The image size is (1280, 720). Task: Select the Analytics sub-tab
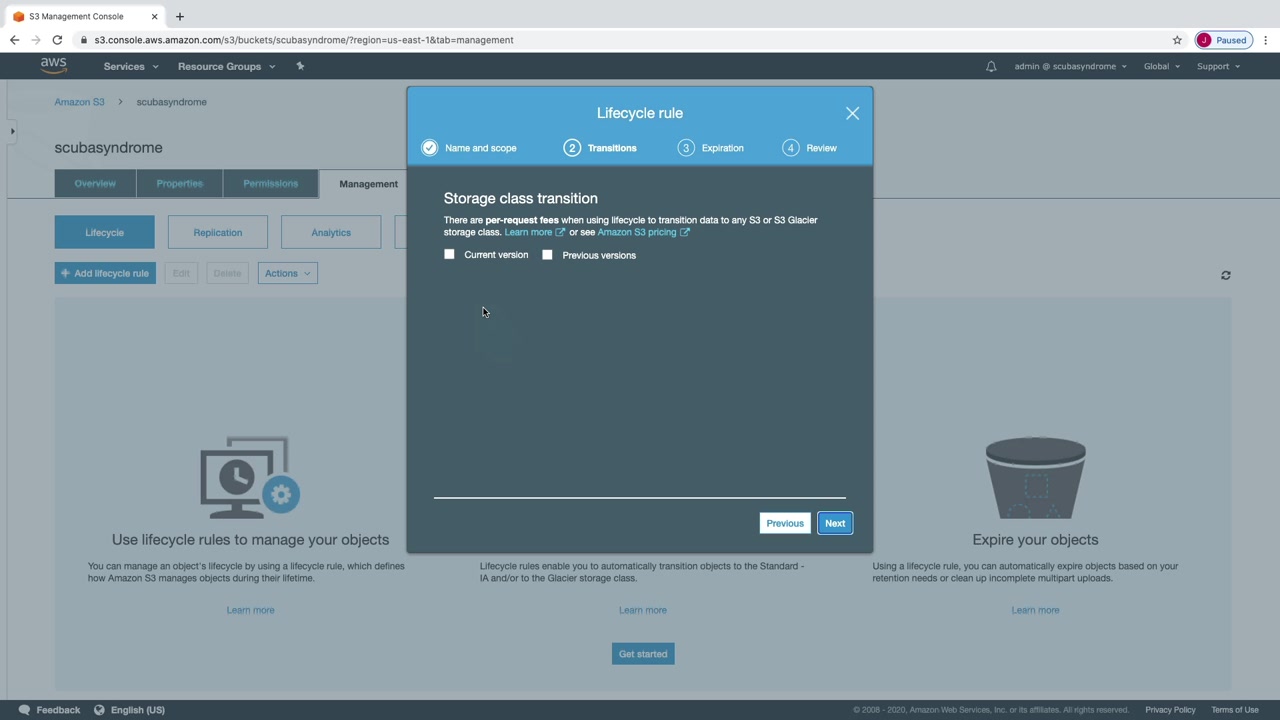click(331, 232)
